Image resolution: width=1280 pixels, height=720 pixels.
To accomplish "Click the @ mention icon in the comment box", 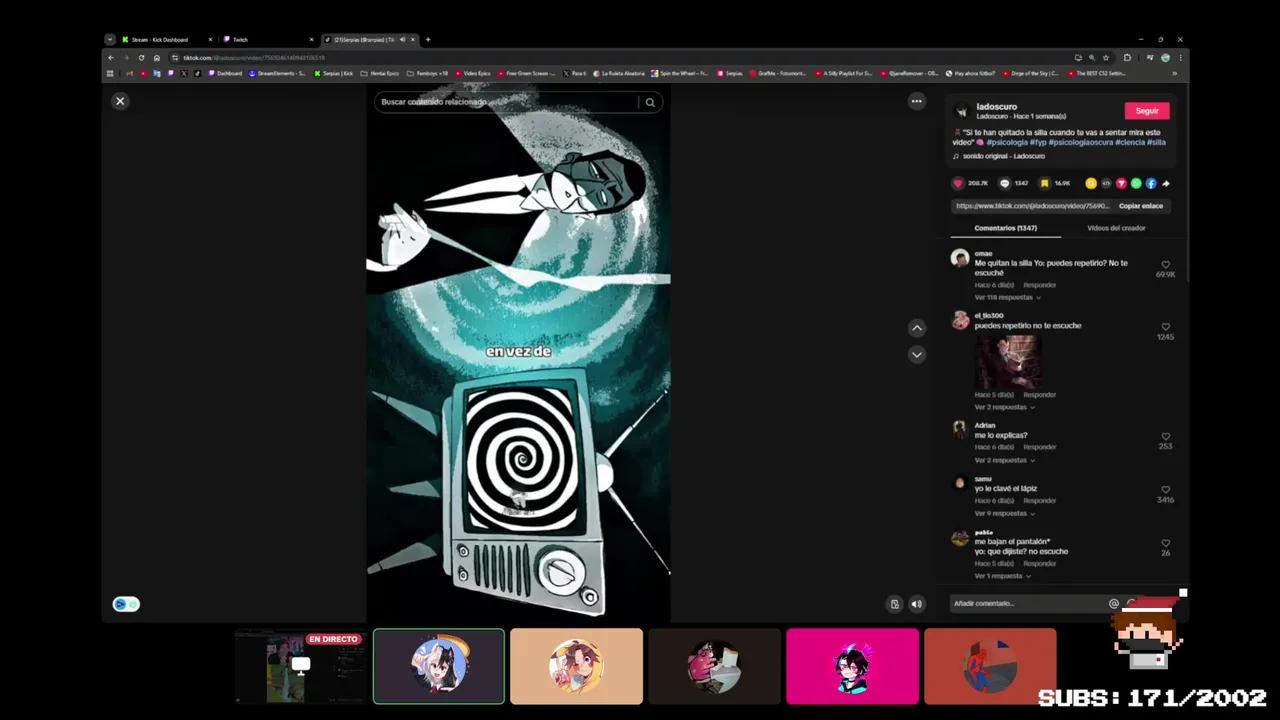I will point(1113,604).
